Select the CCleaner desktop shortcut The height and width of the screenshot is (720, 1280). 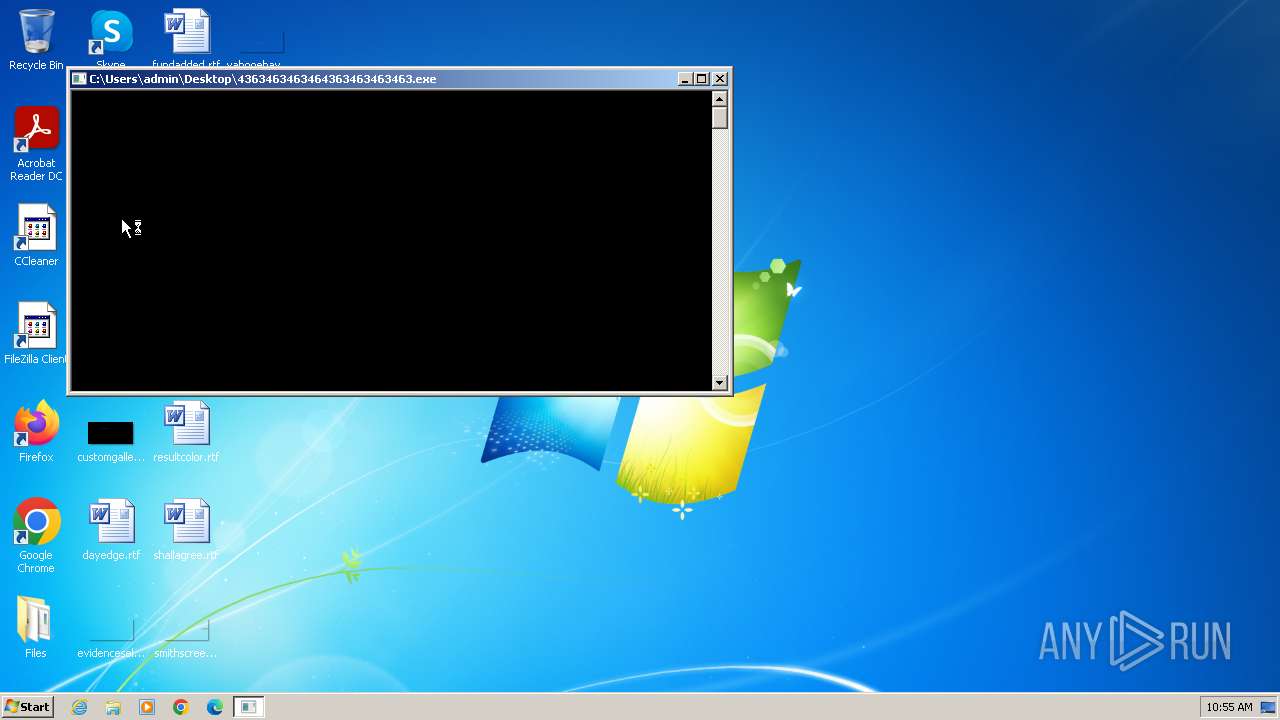[36, 236]
